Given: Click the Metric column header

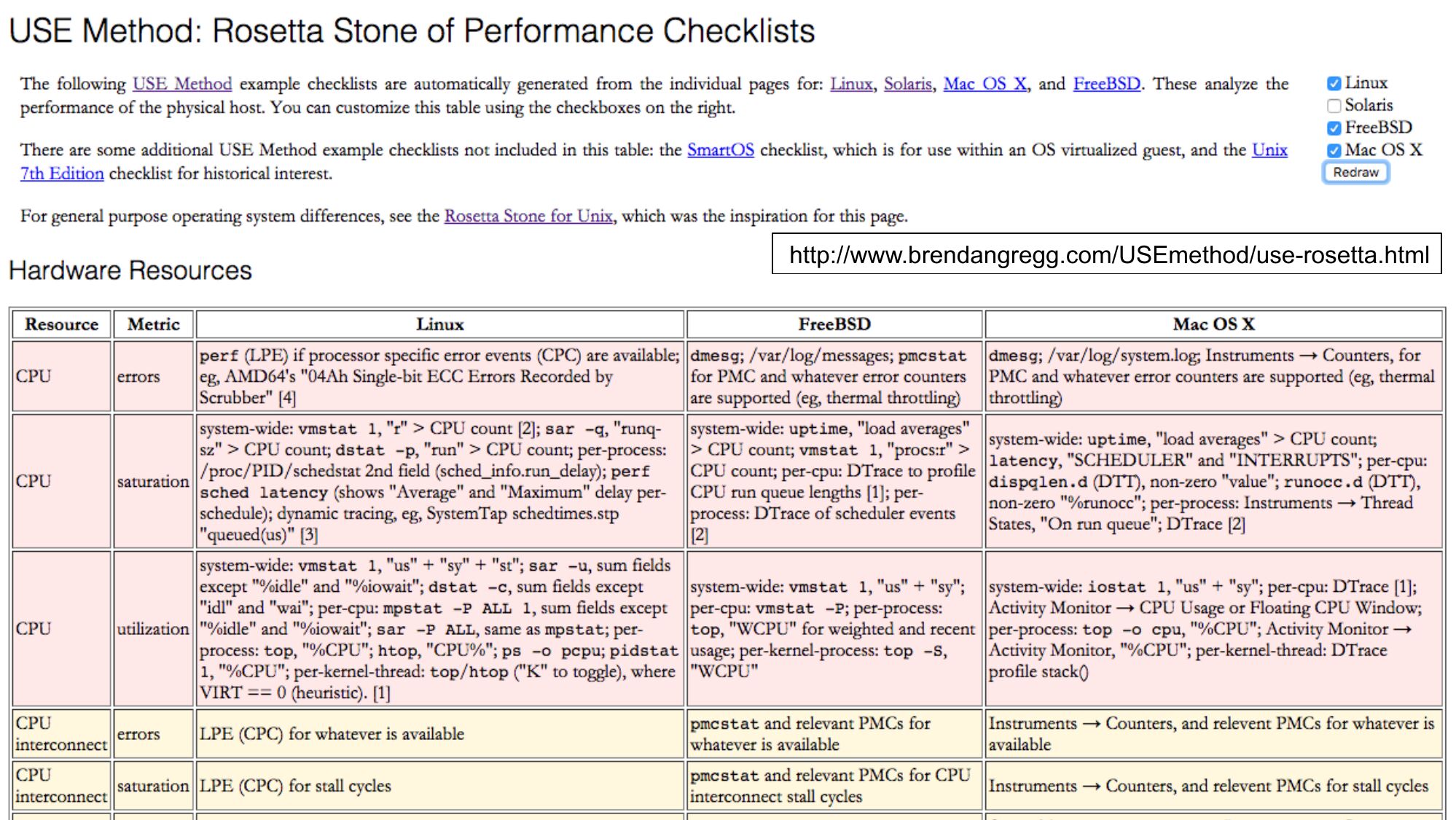Looking at the screenshot, I should 153,324.
